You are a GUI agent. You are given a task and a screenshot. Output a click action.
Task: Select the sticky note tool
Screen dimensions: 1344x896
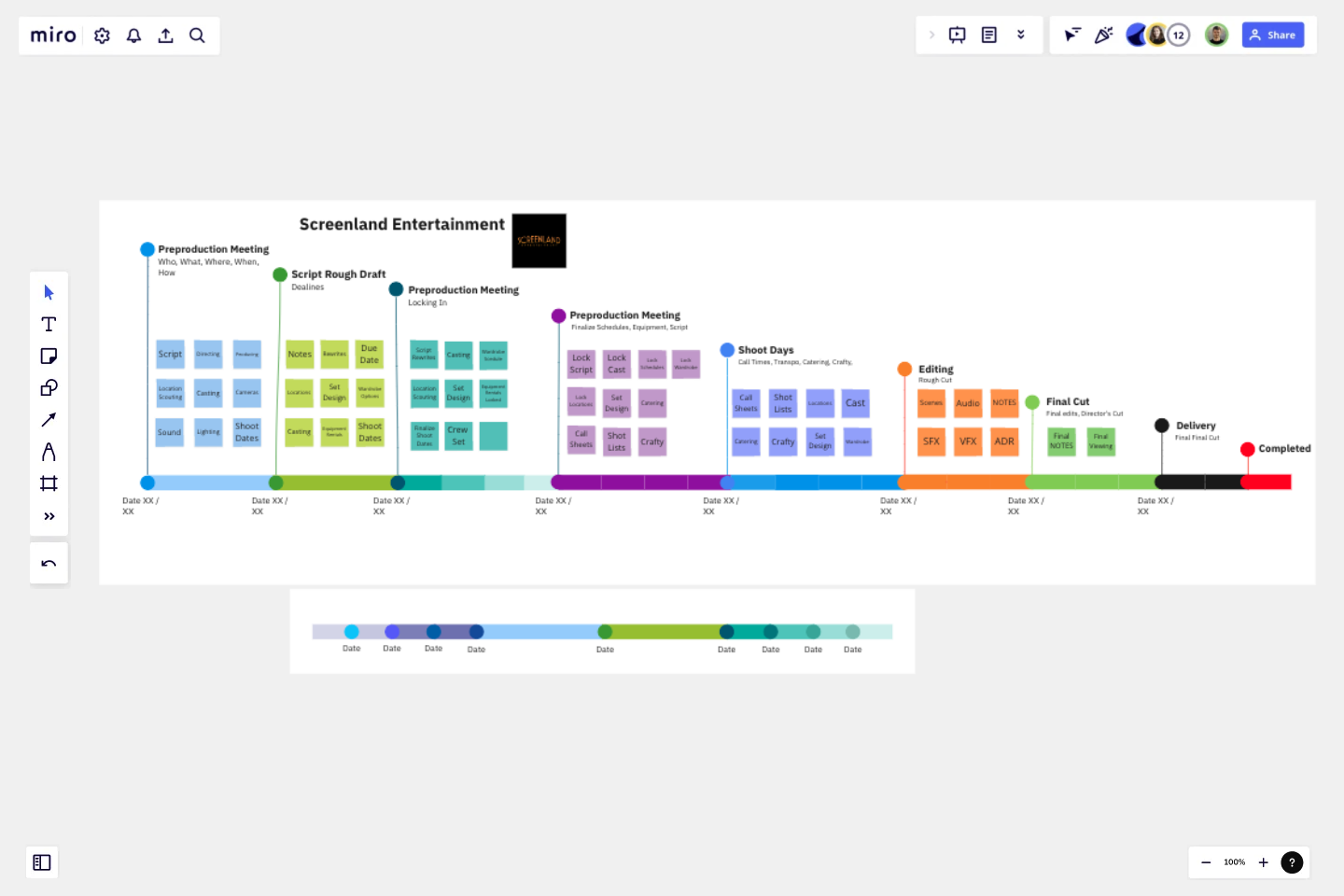49,356
